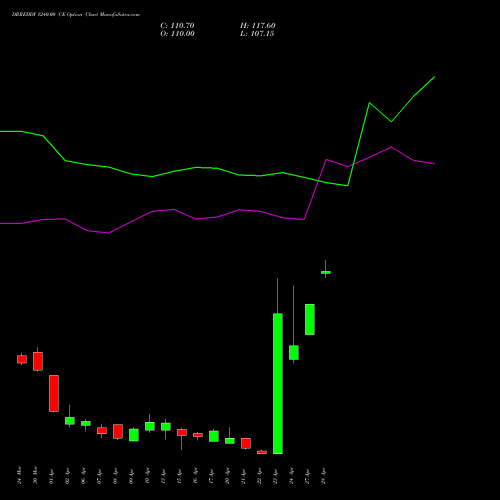
Task: Click the purple indicator line's right endpoint
Action: pos(434,164)
